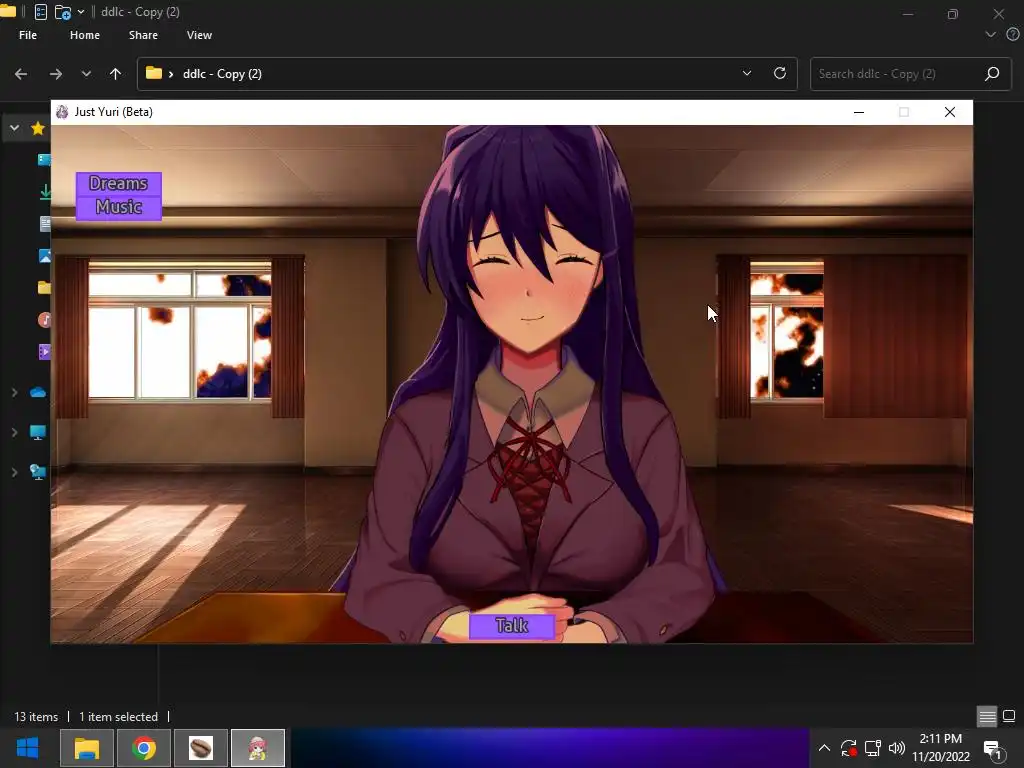Screen dimensions: 1024x768
Task: Select Quick access star icon
Action: coord(38,128)
